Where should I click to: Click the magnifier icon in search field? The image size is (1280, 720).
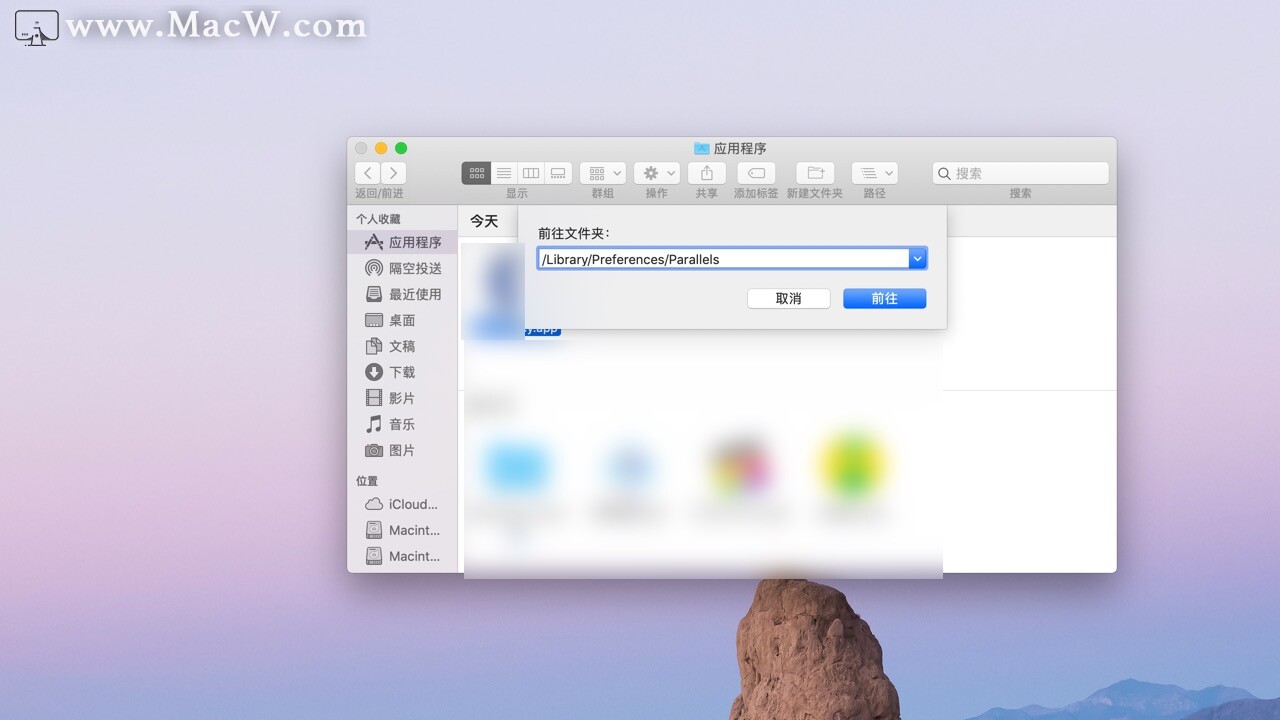(x=945, y=173)
